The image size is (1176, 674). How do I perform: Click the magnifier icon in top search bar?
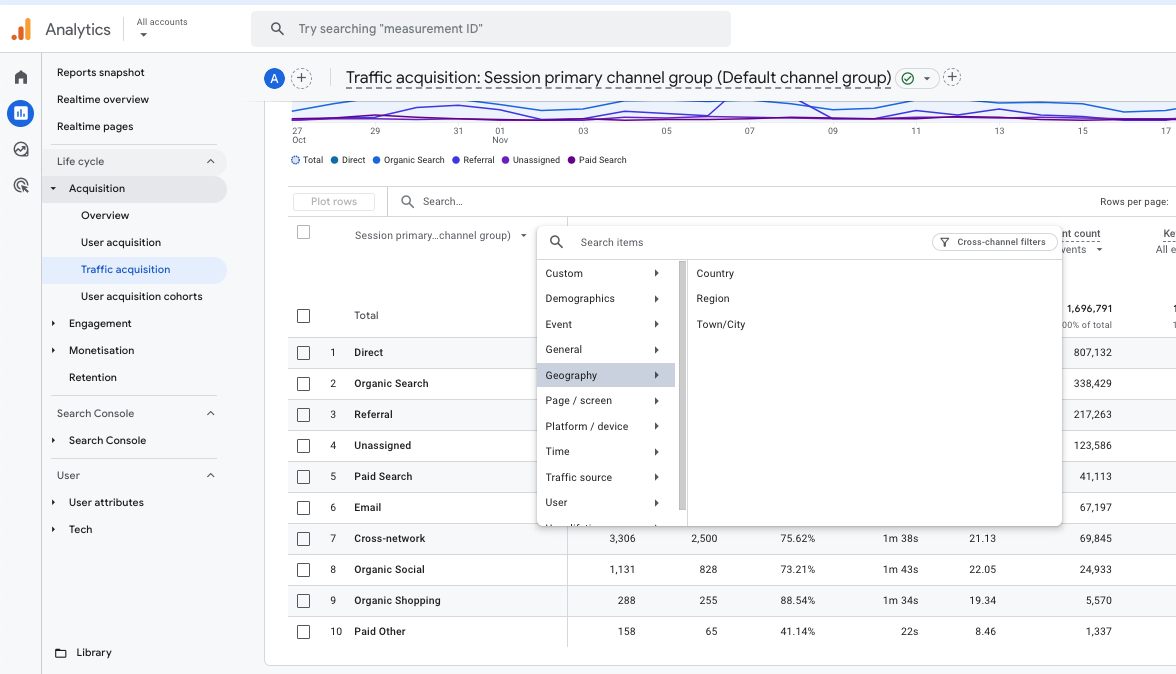pyautogui.click(x=277, y=28)
